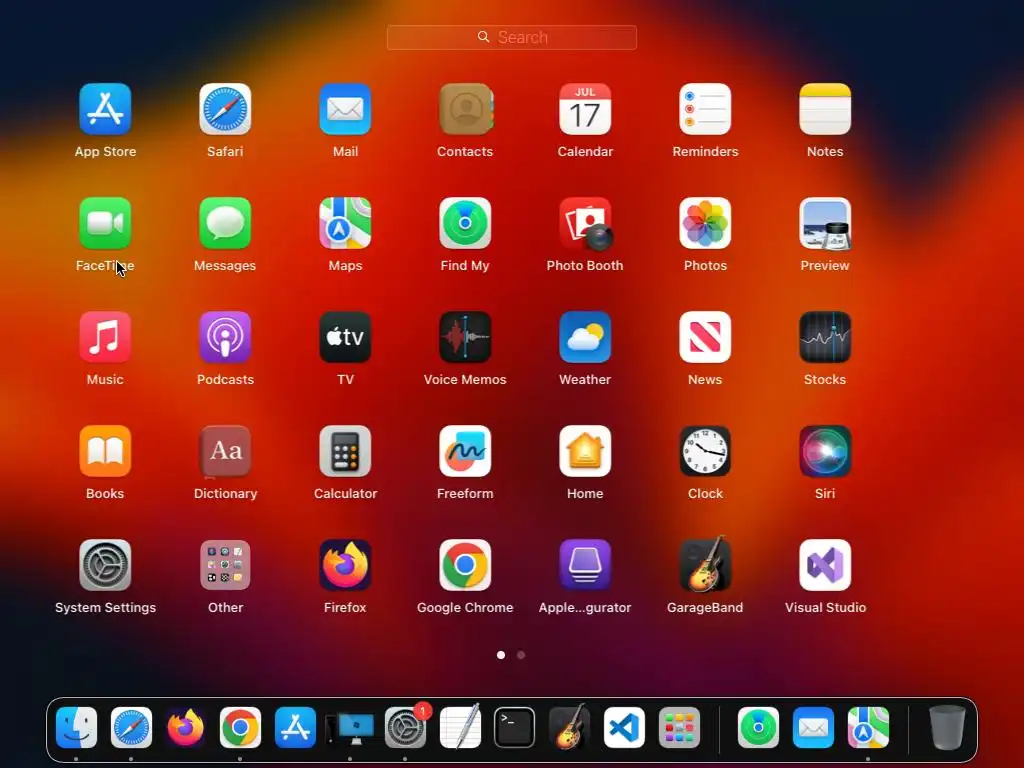Viewport: 1024px width, 768px height.
Task: Open GarageBand from the Launchpad grid
Action: 705,564
